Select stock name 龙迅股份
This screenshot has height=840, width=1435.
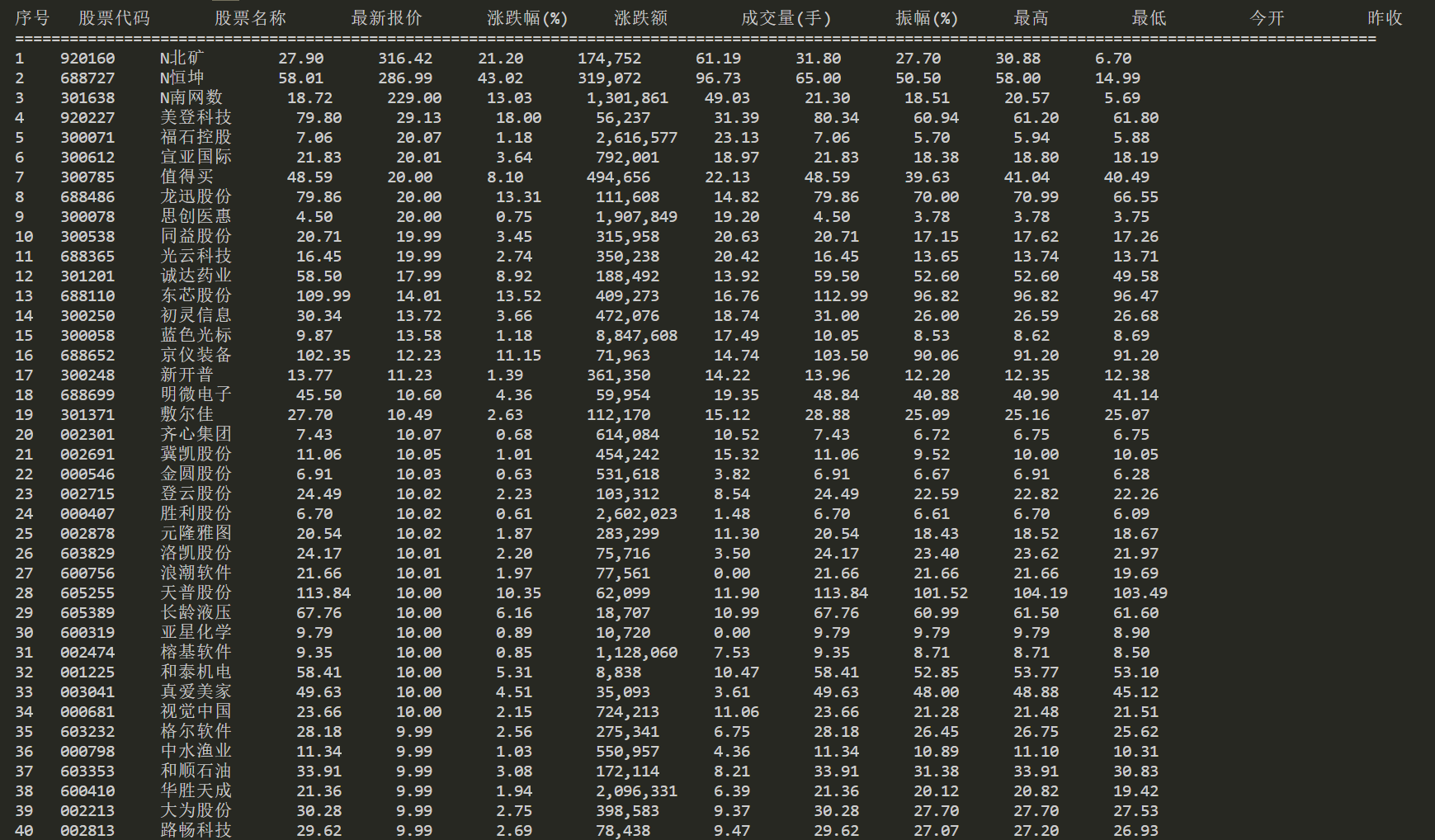pos(196,196)
